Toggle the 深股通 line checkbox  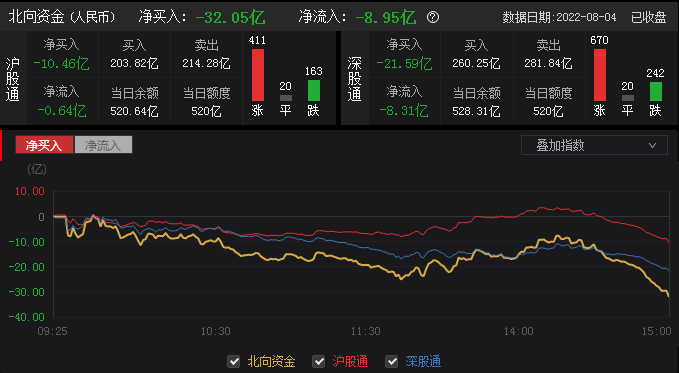[x=392, y=361]
